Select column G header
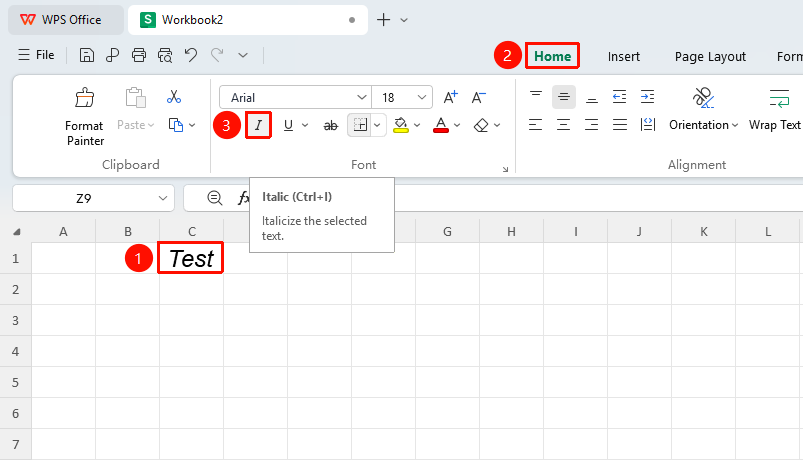The image size is (803, 460). click(447, 232)
